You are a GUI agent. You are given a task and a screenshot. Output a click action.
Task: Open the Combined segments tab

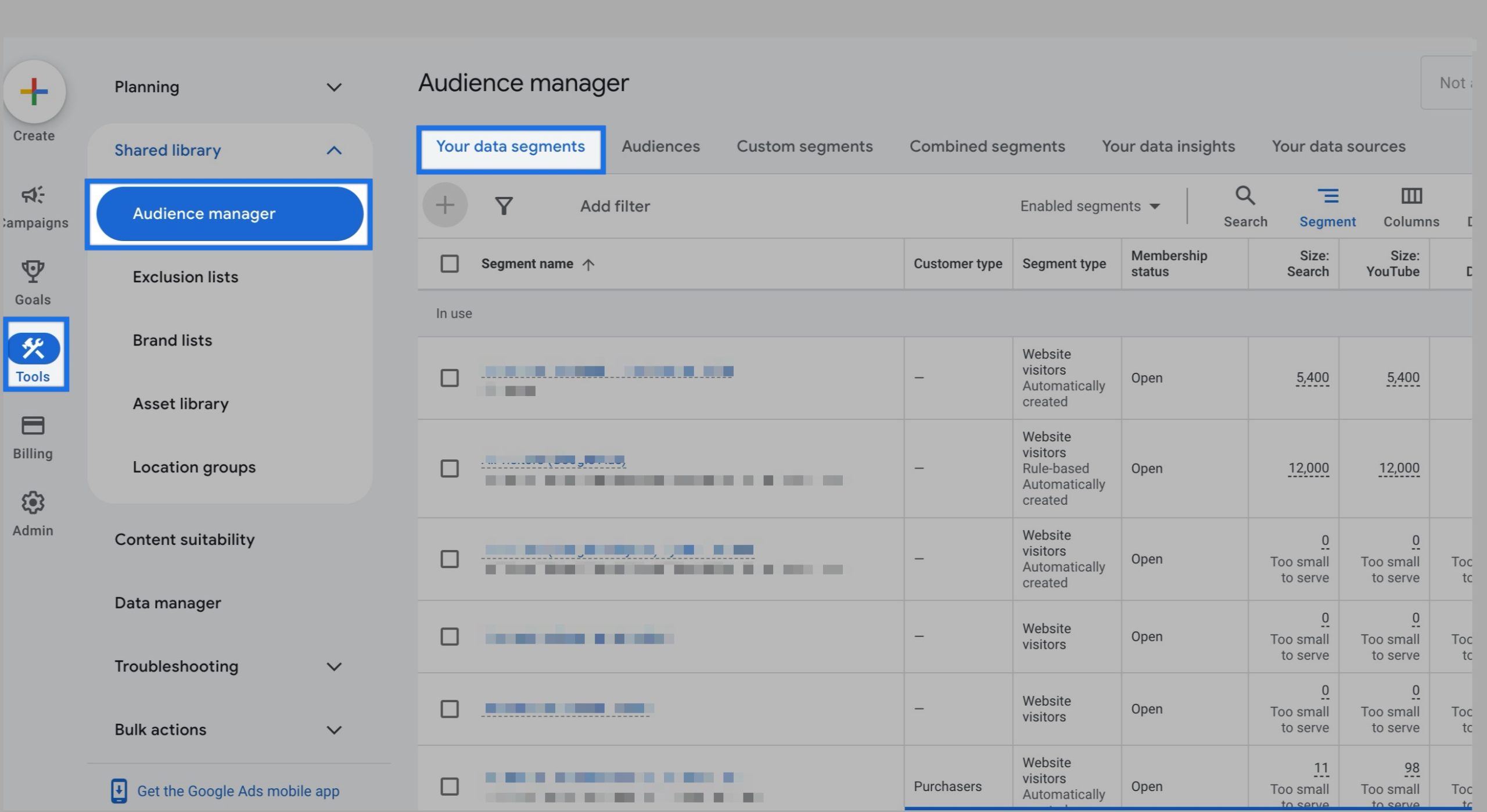point(987,146)
